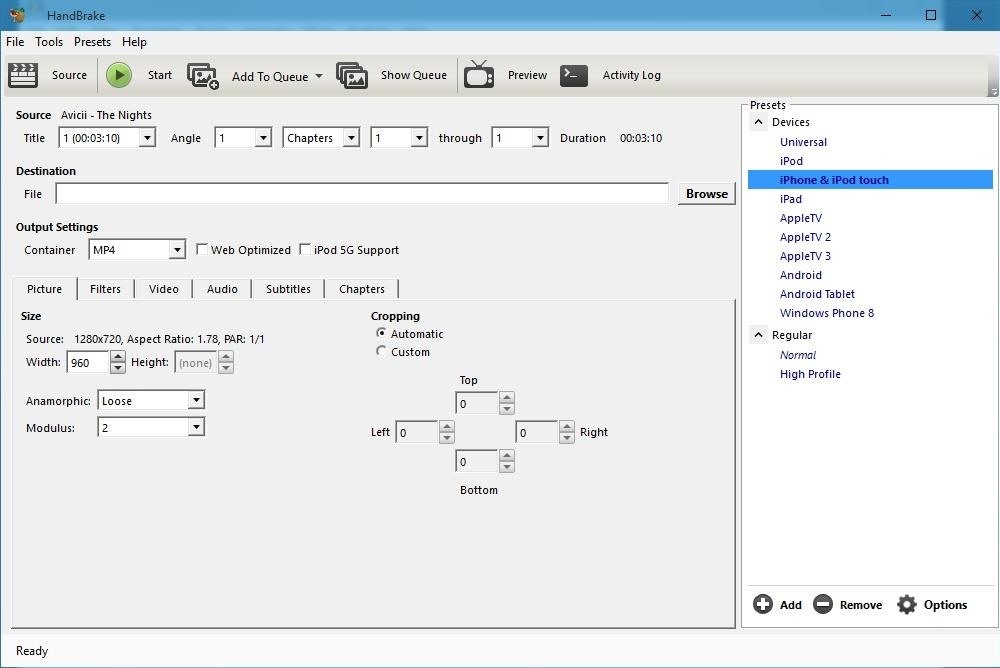1000x668 pixels.
Task: Click the Preview label in toolbar
Action: (x=527, y=75)
